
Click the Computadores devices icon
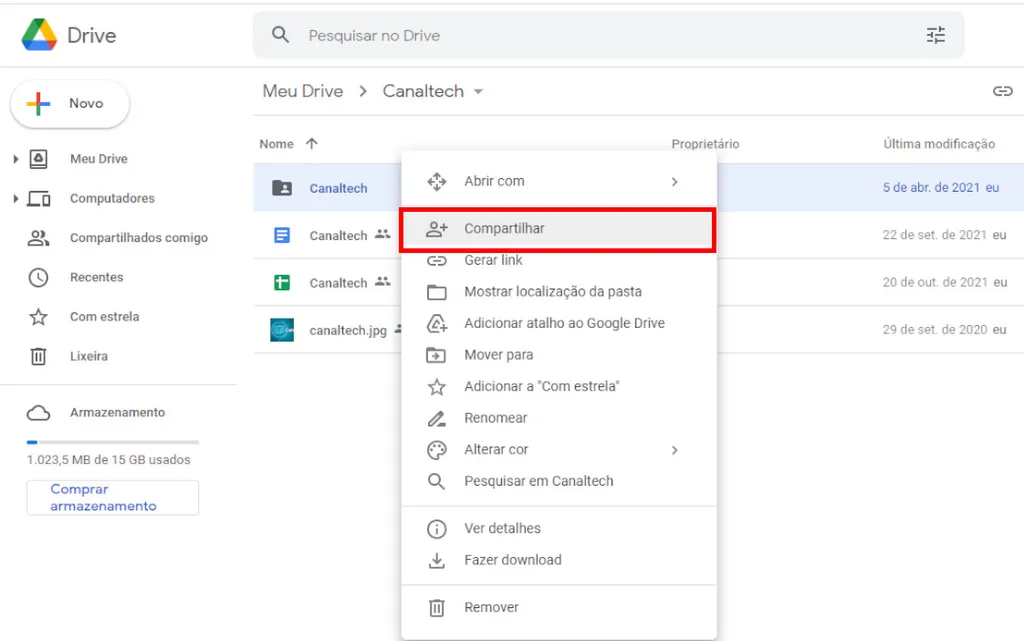pos(39,198)
